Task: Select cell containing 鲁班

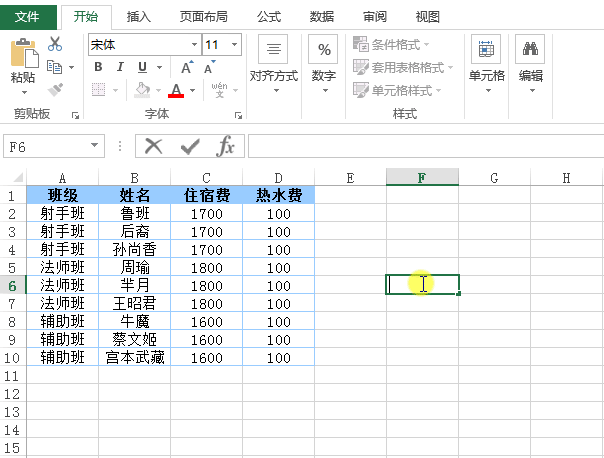Action: [134, 213]
